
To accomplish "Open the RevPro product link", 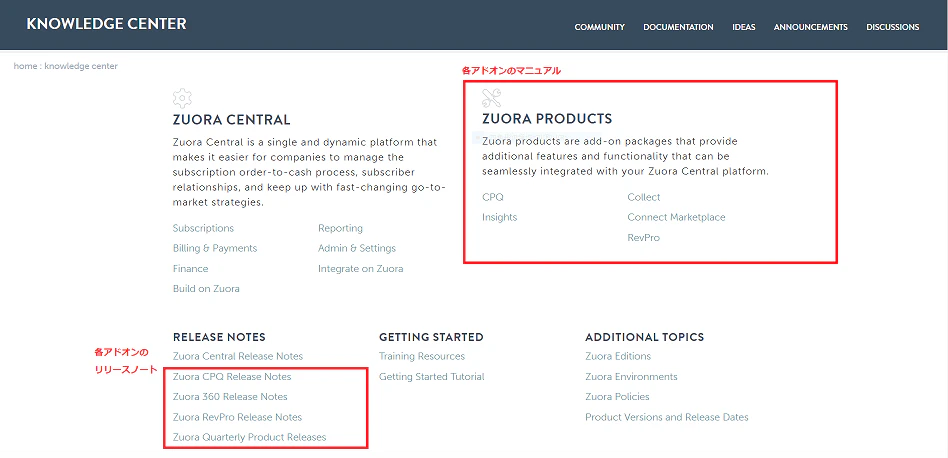I will pos(644,238).
